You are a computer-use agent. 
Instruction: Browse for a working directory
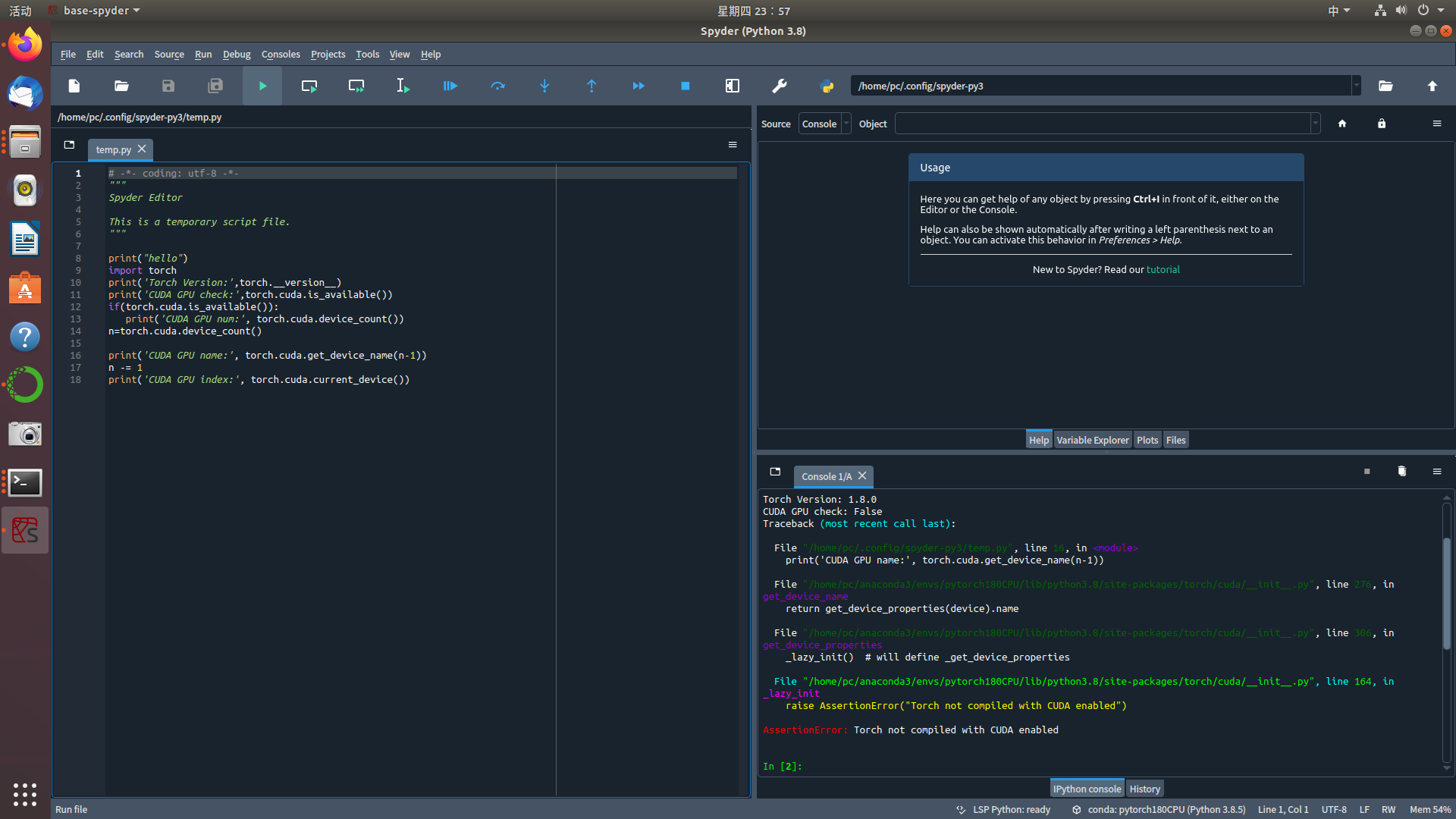[x=1385, y=86]
